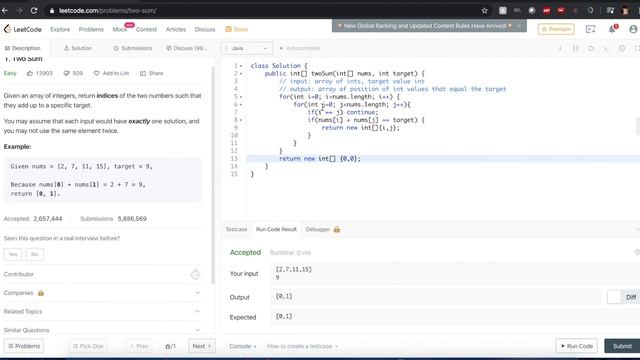The image size is (640, 360).
Task: Collapse the fold arrow at line 8
Action: point(241,120)
